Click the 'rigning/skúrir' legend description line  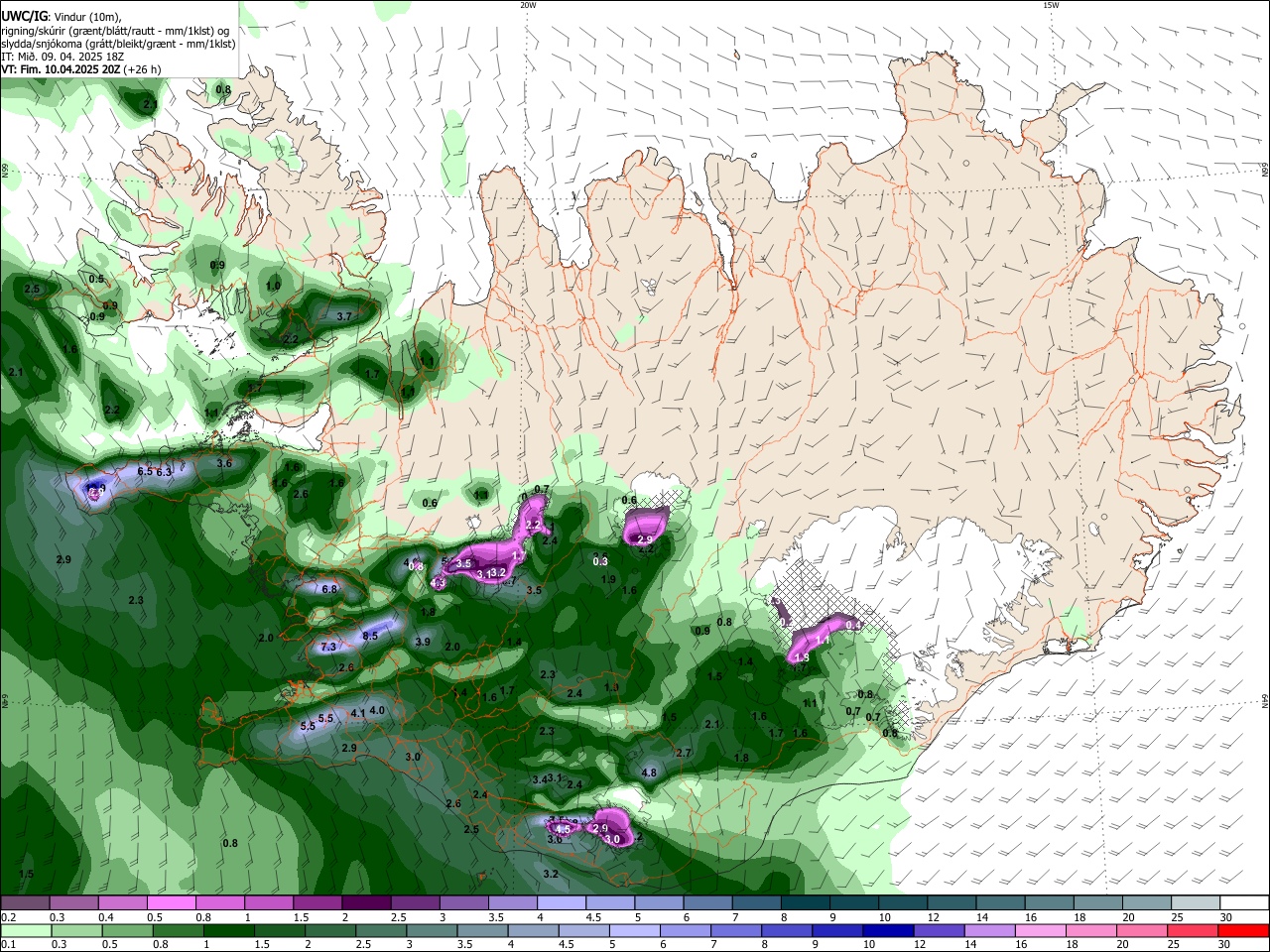(x=115, y=31)
